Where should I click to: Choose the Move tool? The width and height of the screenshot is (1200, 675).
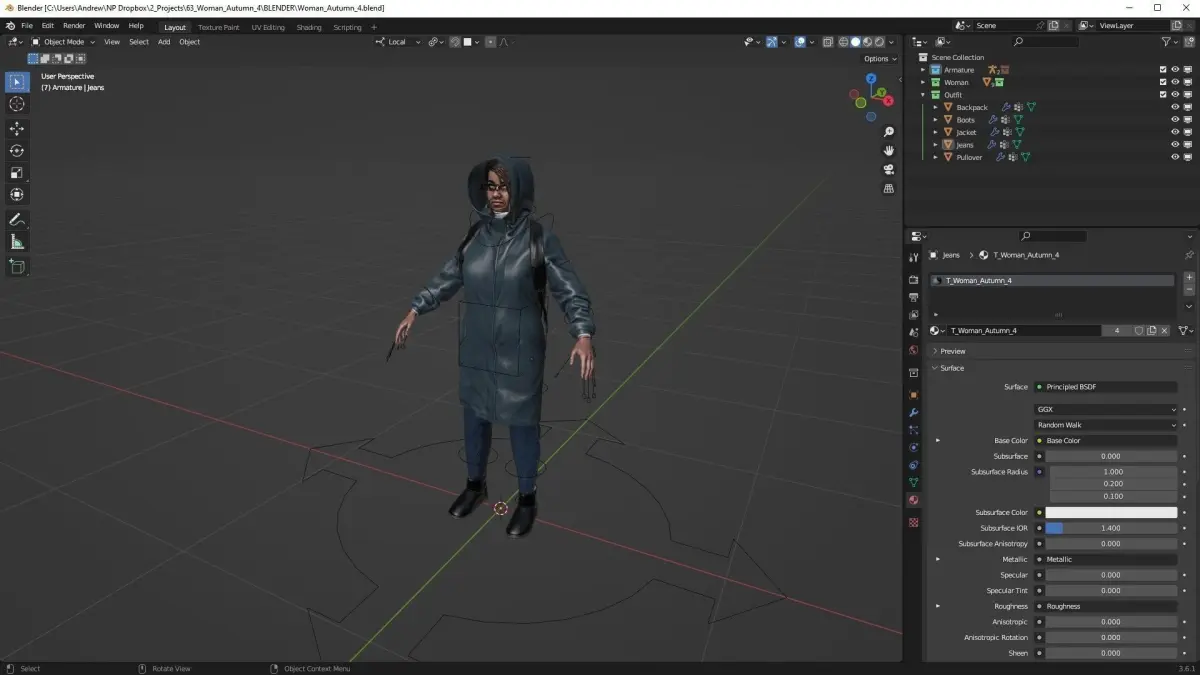17,129
